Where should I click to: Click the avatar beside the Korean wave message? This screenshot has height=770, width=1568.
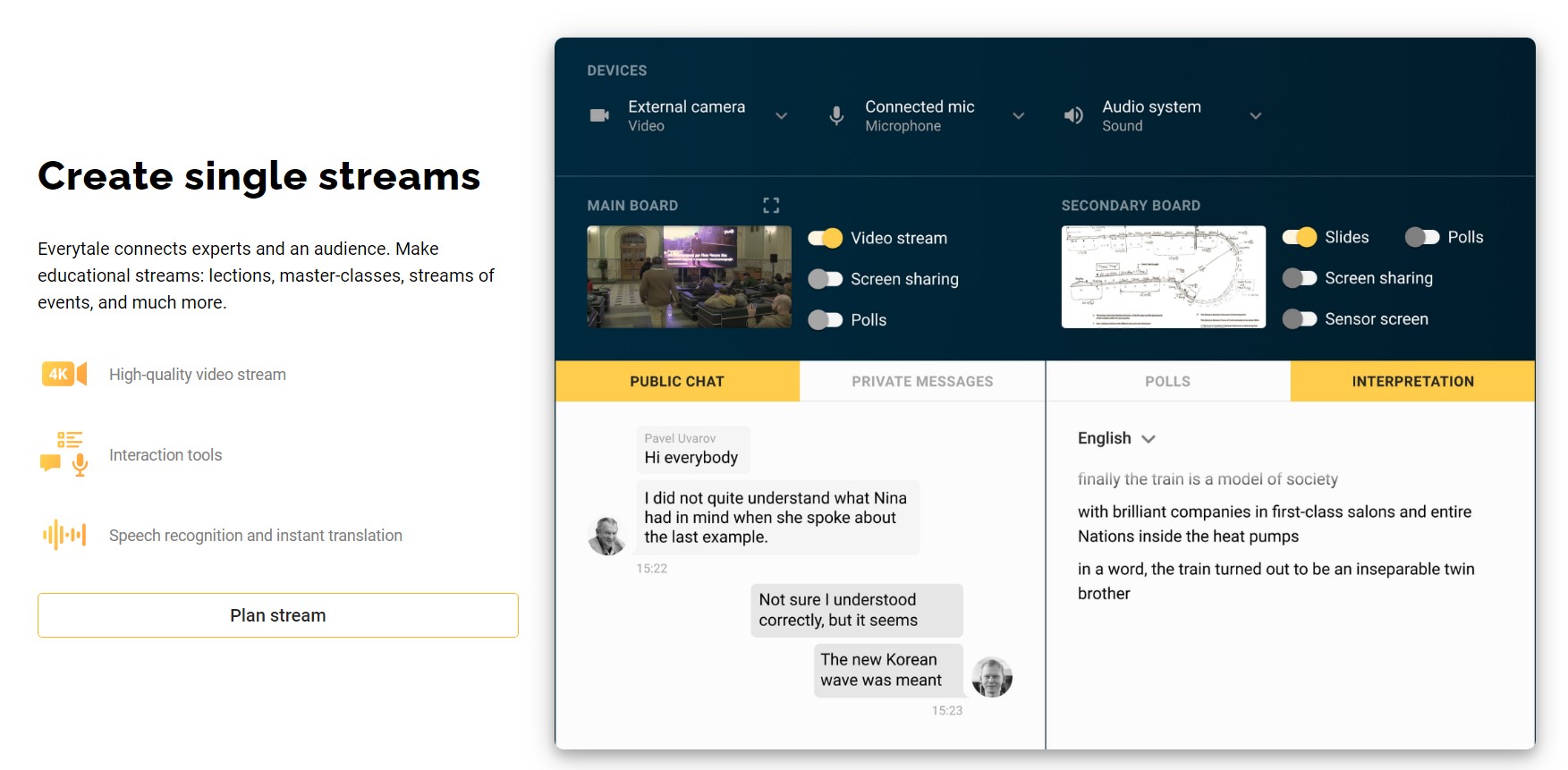pyautogui.click(x=992, y=677)
